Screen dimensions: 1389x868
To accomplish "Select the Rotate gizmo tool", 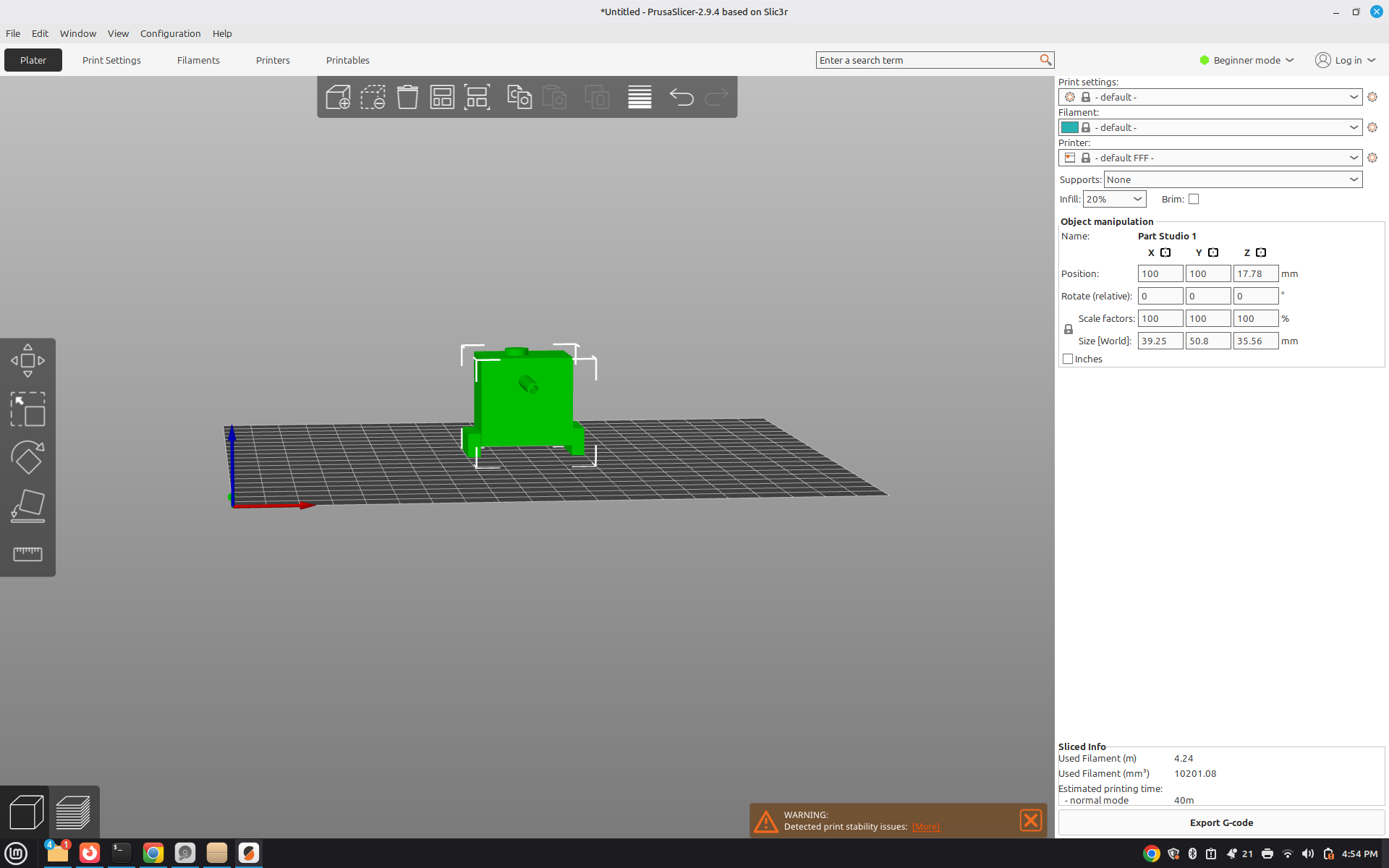I will point(27,457).
